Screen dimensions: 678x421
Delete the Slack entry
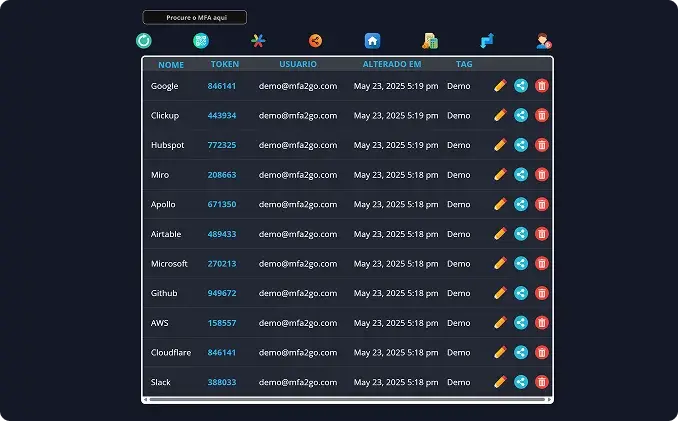(541, 382)
